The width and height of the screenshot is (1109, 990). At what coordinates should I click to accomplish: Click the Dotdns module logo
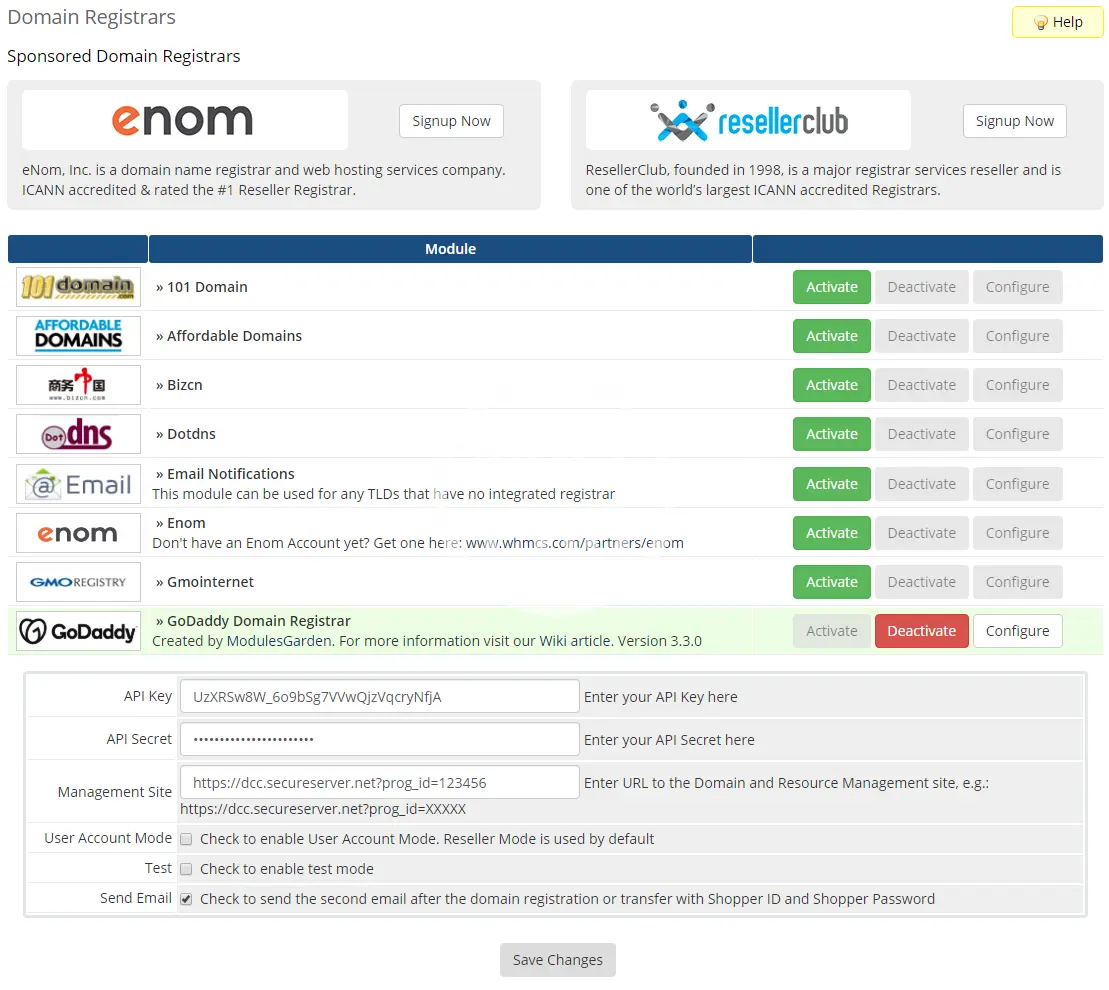78,434
